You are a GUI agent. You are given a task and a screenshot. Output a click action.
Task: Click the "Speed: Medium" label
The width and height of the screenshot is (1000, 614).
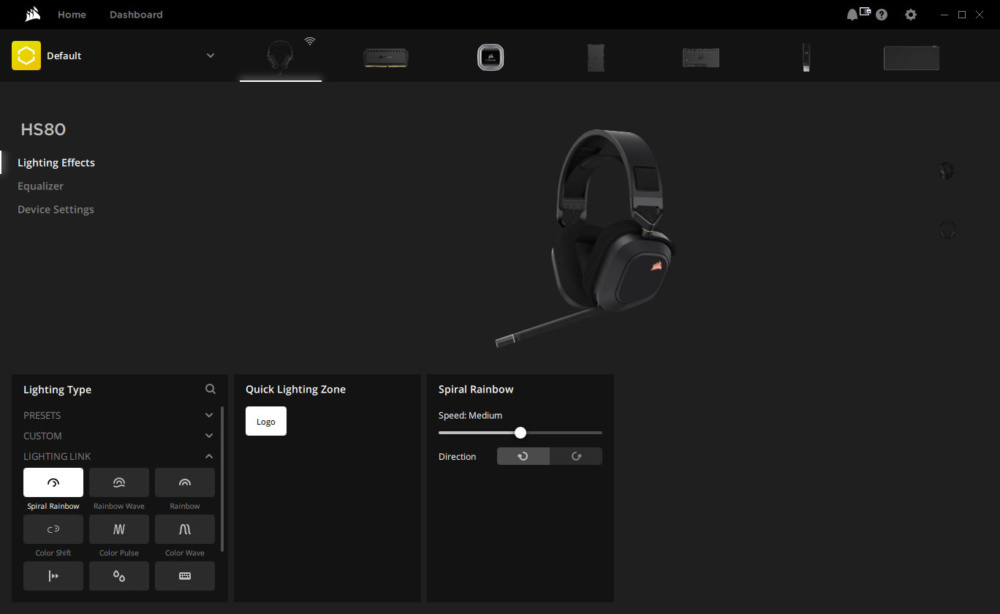470,415
